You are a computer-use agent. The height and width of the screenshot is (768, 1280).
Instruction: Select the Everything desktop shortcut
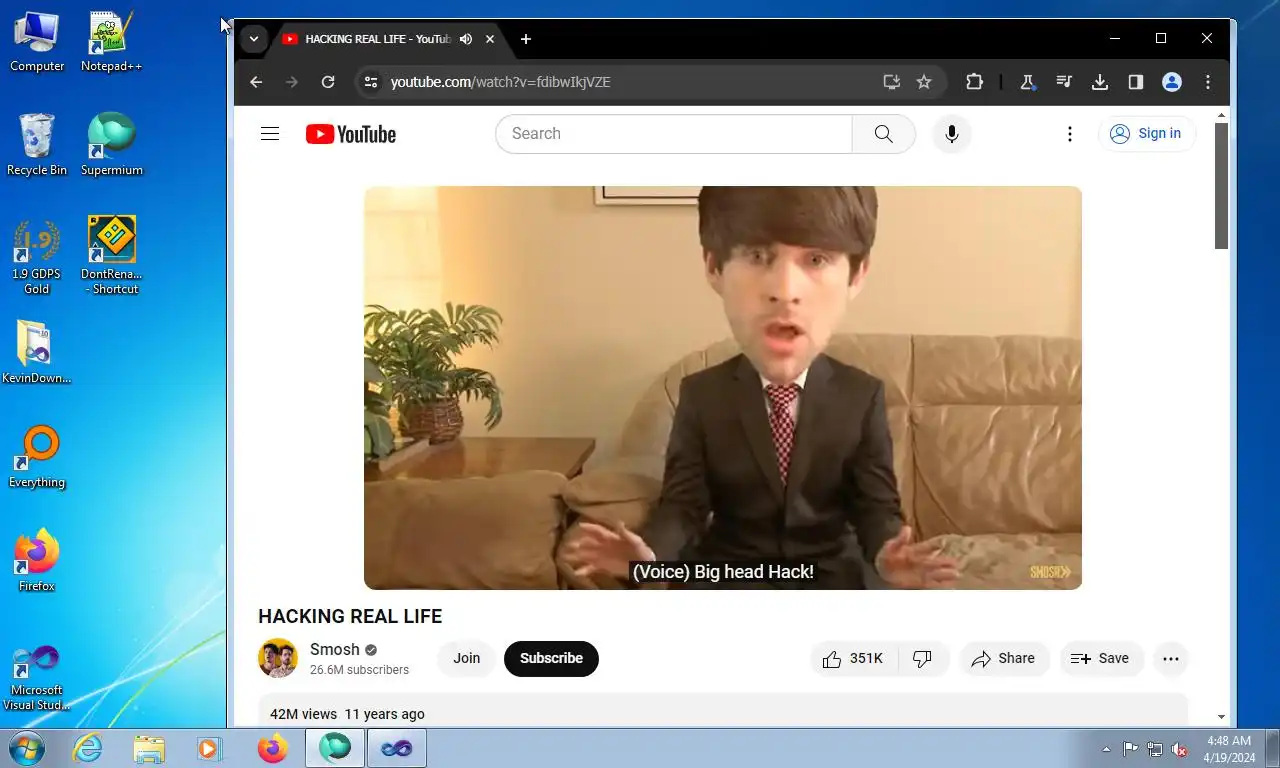37,457
